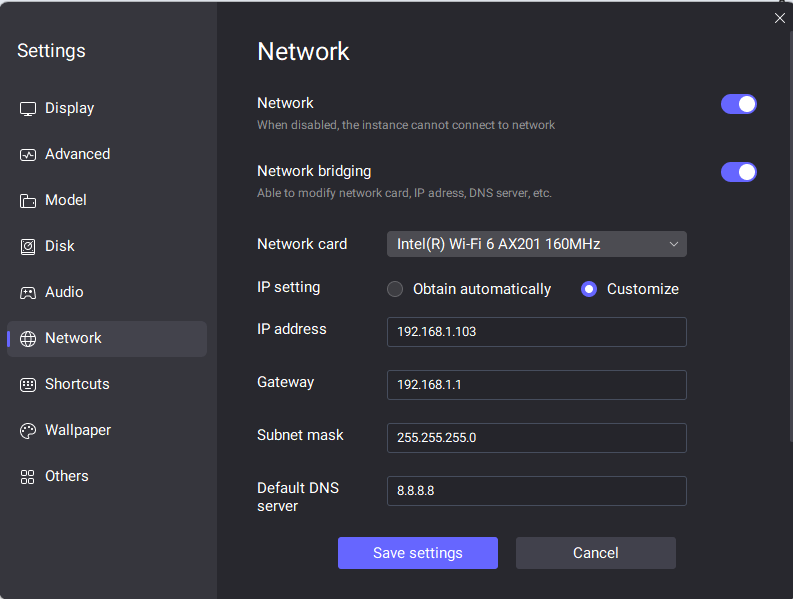
Task: Click Save settings button
Action: pyautogui.click(x=418, y=553)
